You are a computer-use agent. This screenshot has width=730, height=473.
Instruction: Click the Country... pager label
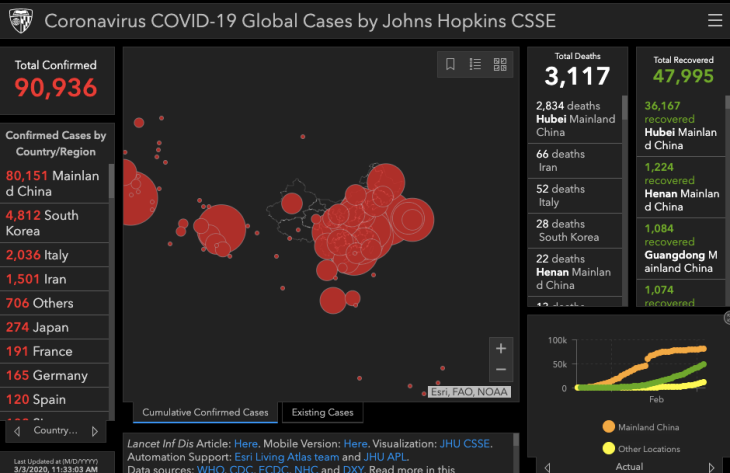pyautogui.click(x=55, y=430)
